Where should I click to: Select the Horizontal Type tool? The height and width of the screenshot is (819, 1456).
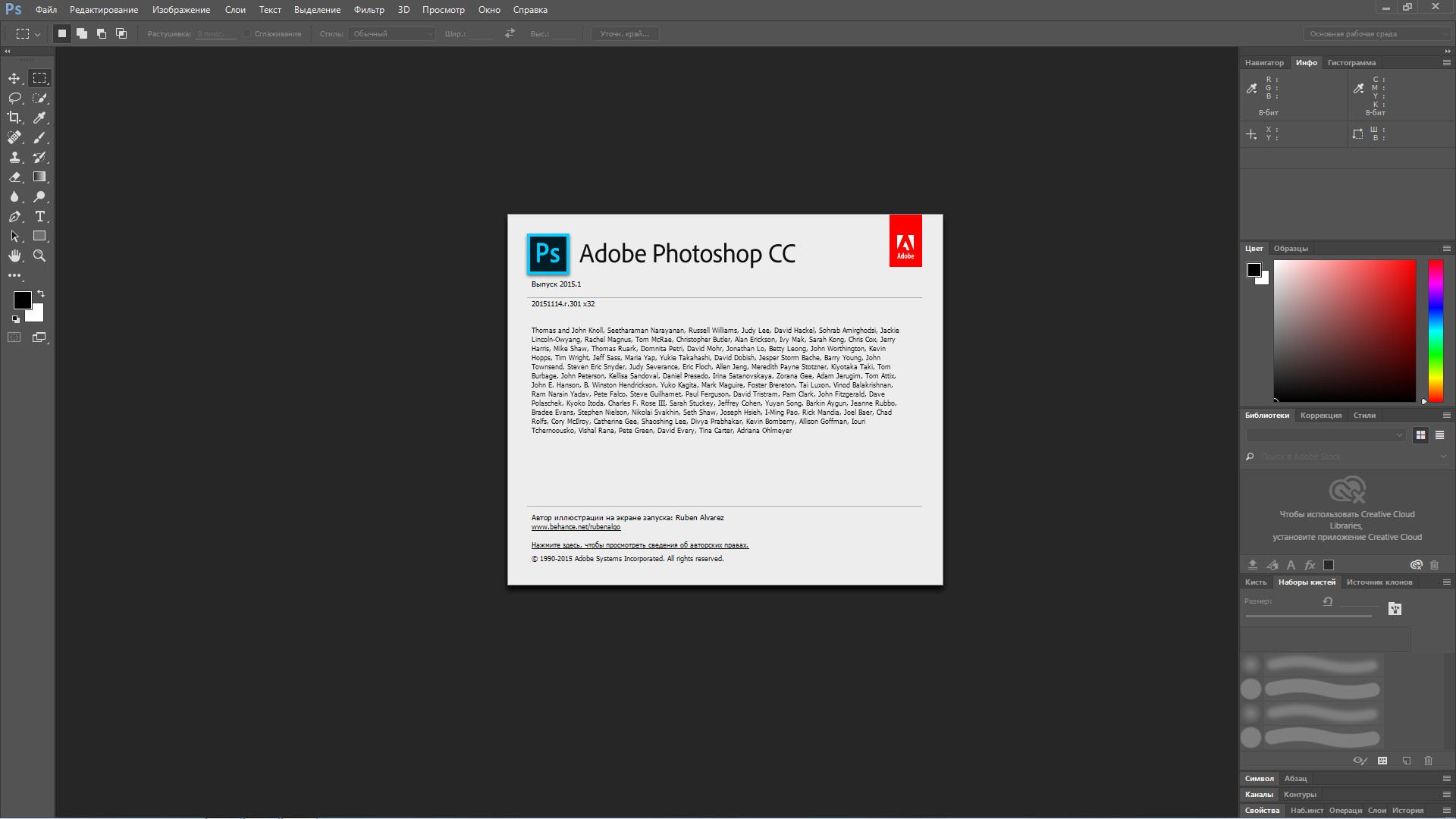point(39,216)
